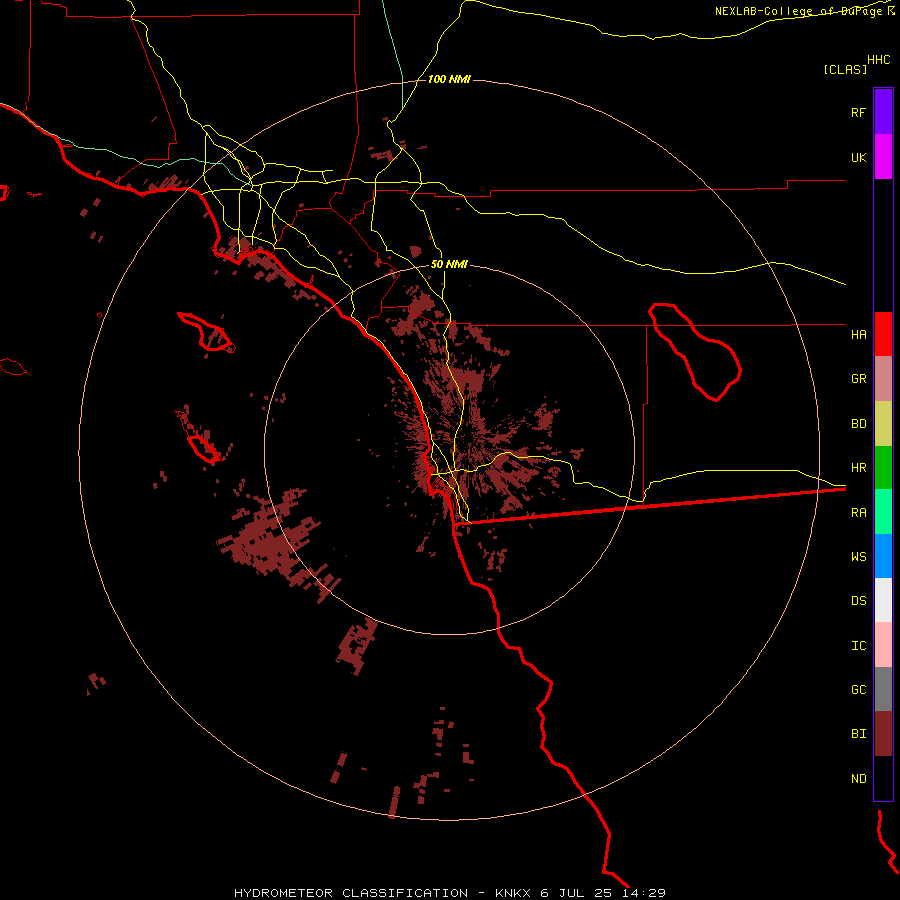
Task: Click the WS legend label
Action: (859, 556)
